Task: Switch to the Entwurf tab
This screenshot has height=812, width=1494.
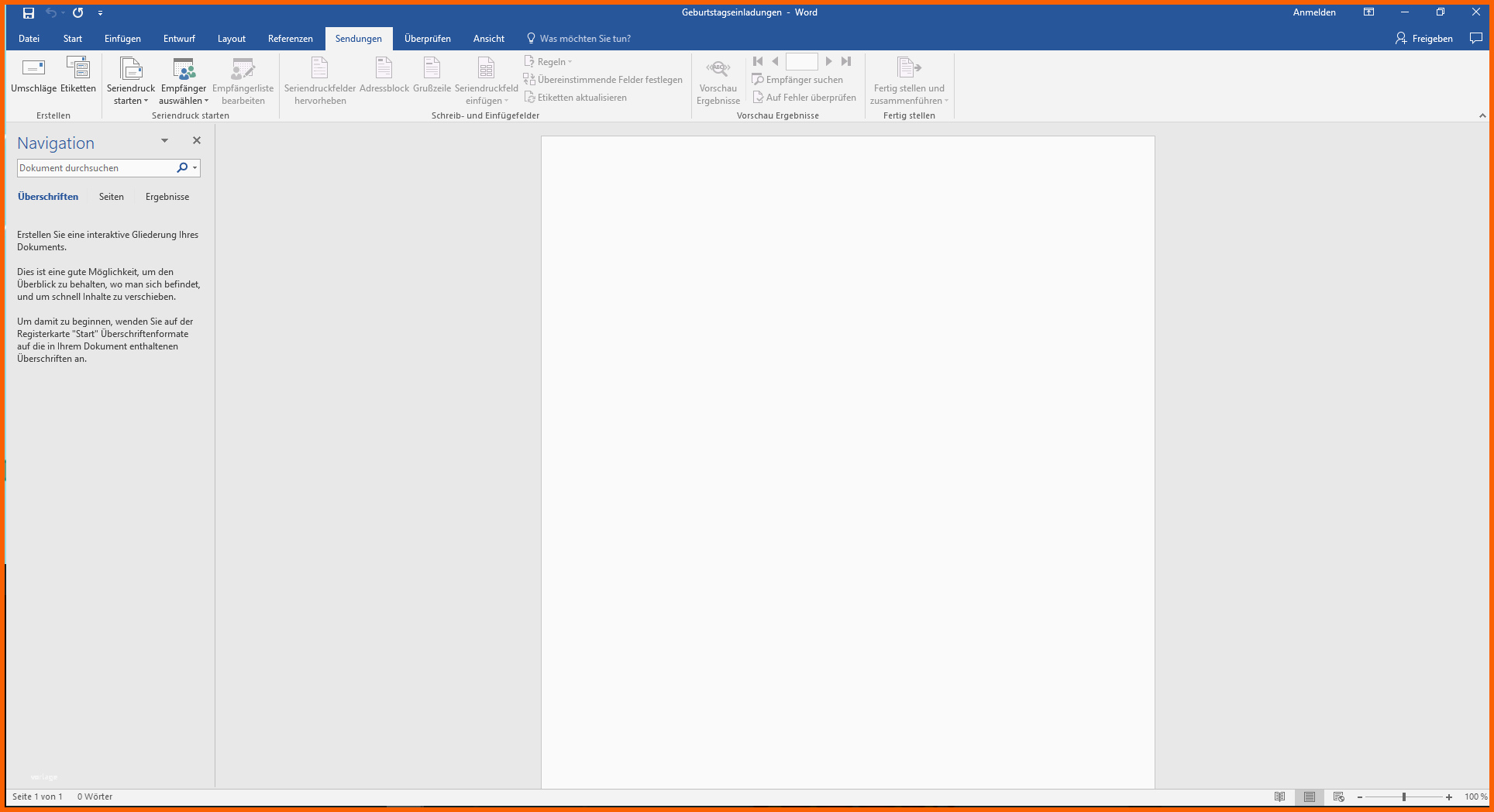Action: [x=179, y=39]
